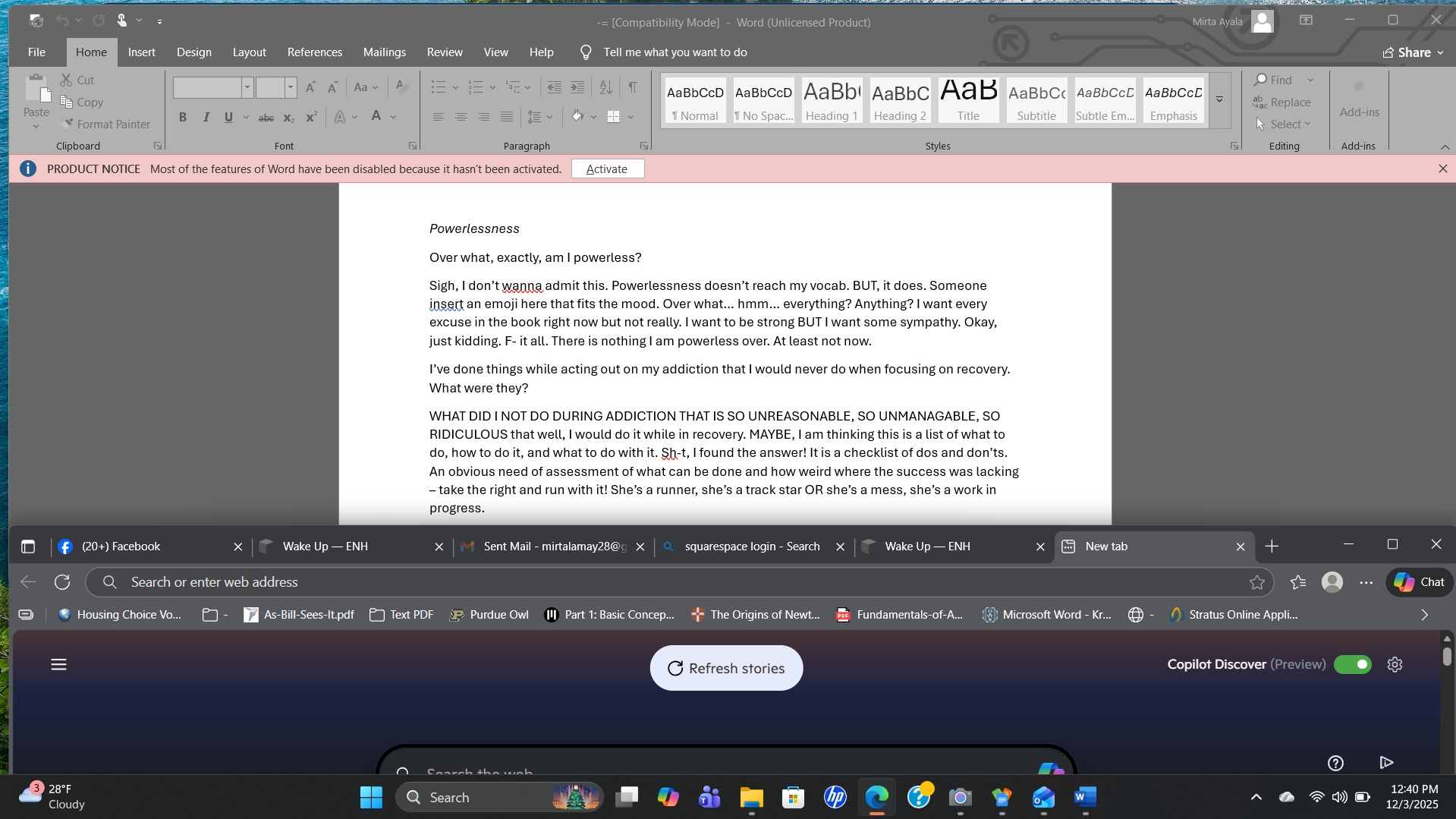Expand underline style dropdown arrow
Image resolution: width=1456 pixels, height=819 pixels.
[x=246, y=117]
